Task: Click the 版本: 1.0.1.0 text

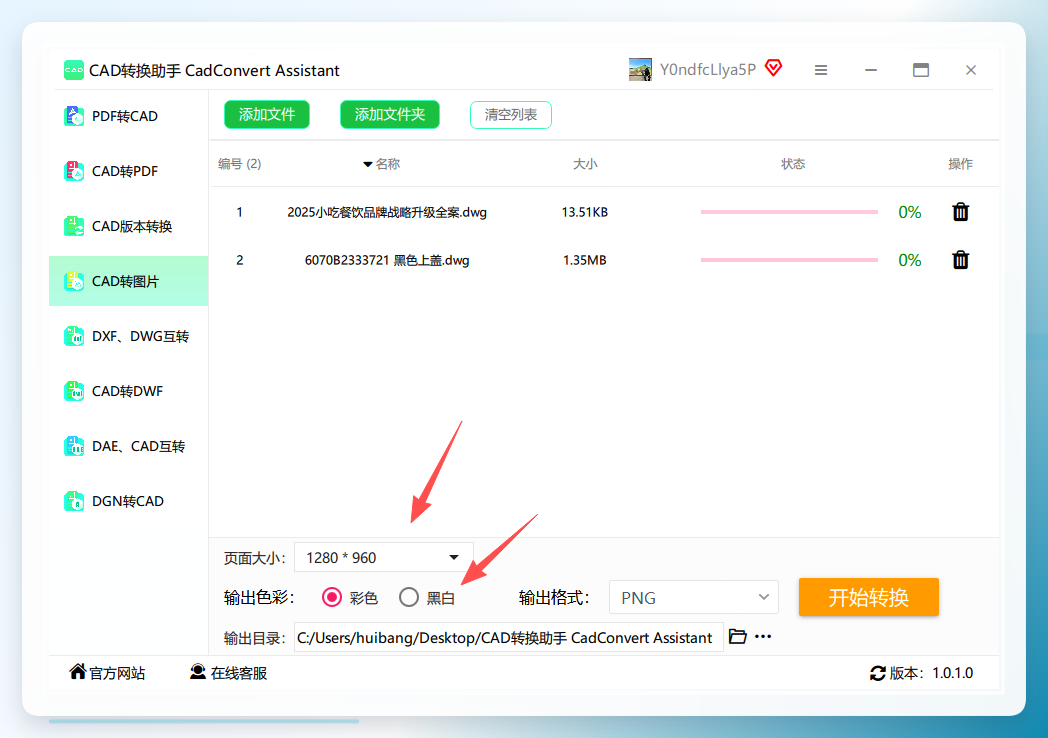Action: tap(931, 673)
